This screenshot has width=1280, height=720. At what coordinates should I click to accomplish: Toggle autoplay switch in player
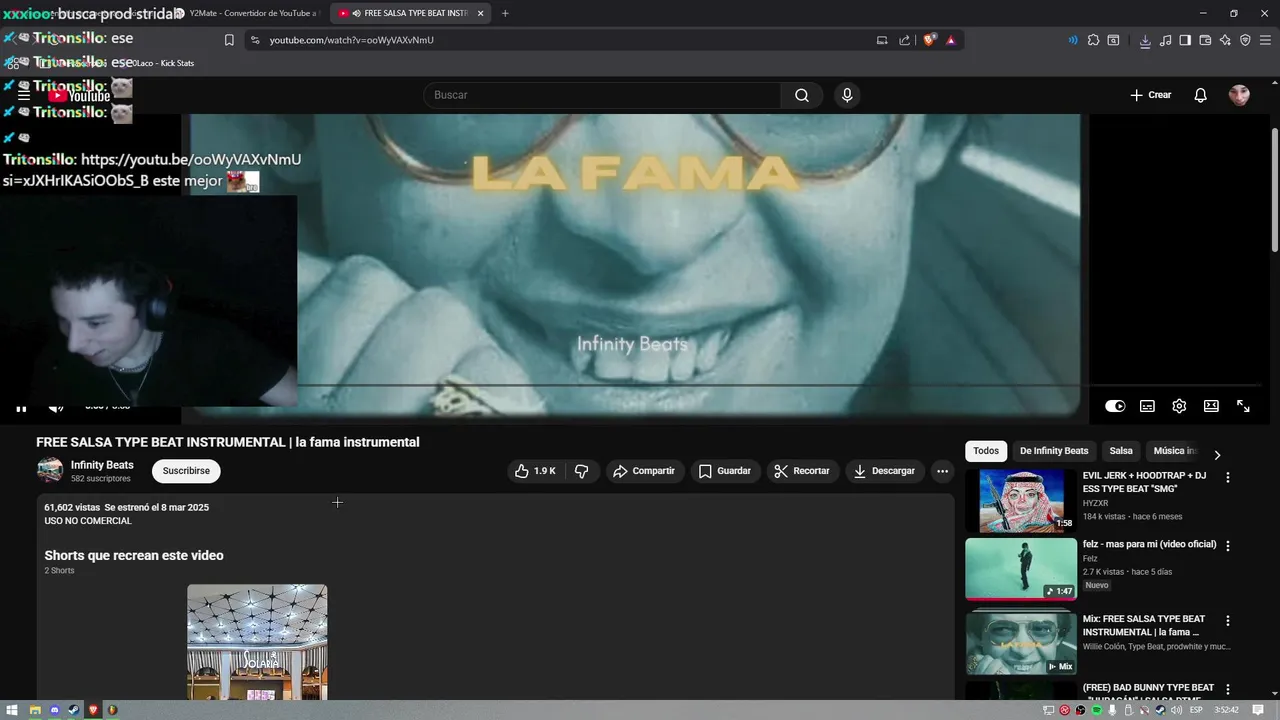[1115, 406]
